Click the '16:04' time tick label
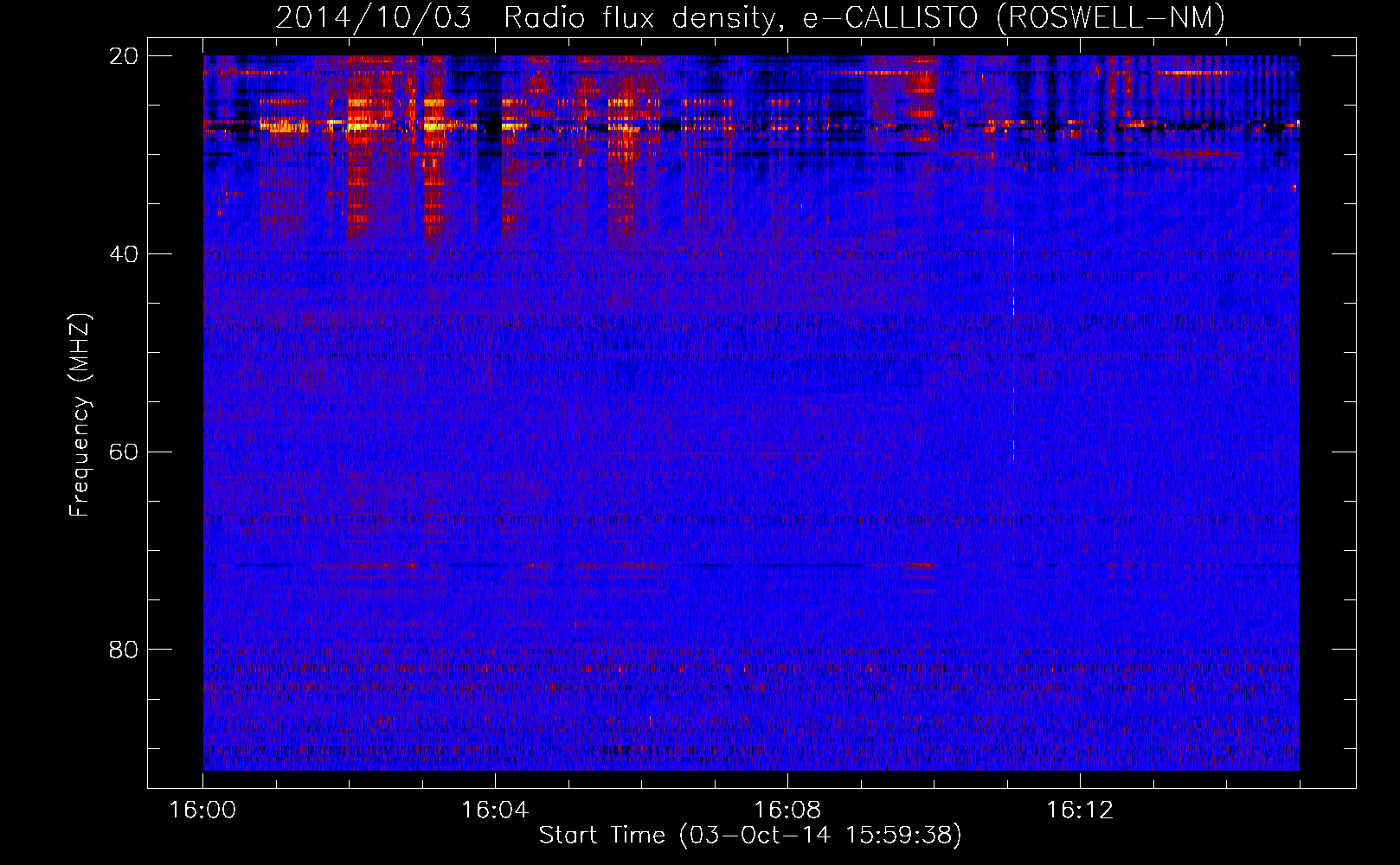 pos(495,810)
